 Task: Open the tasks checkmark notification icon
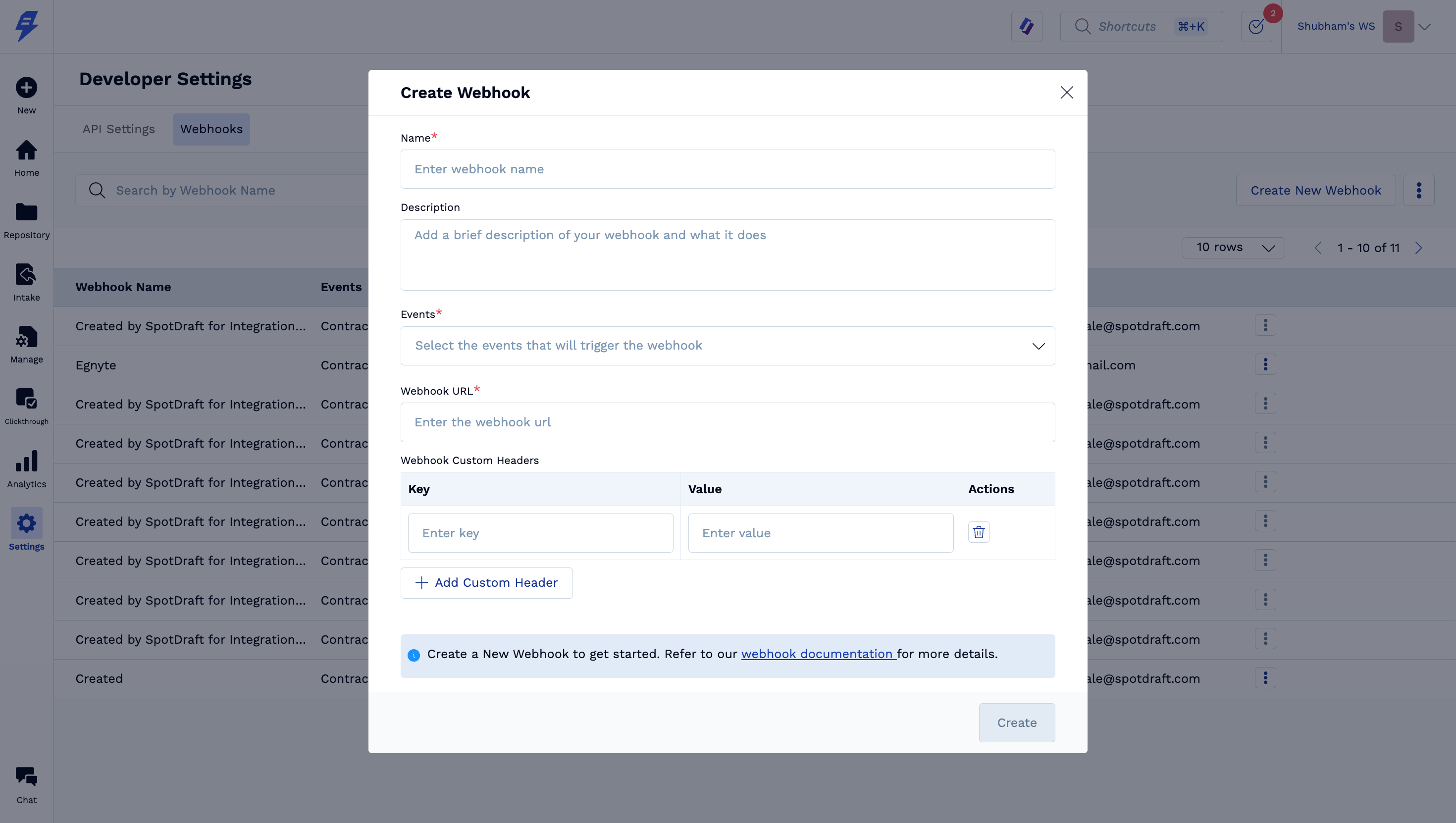tap(1256, 27)
